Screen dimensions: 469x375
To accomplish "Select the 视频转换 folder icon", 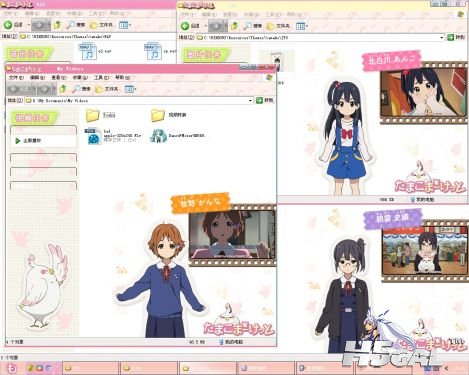I will tap(158, 115).
